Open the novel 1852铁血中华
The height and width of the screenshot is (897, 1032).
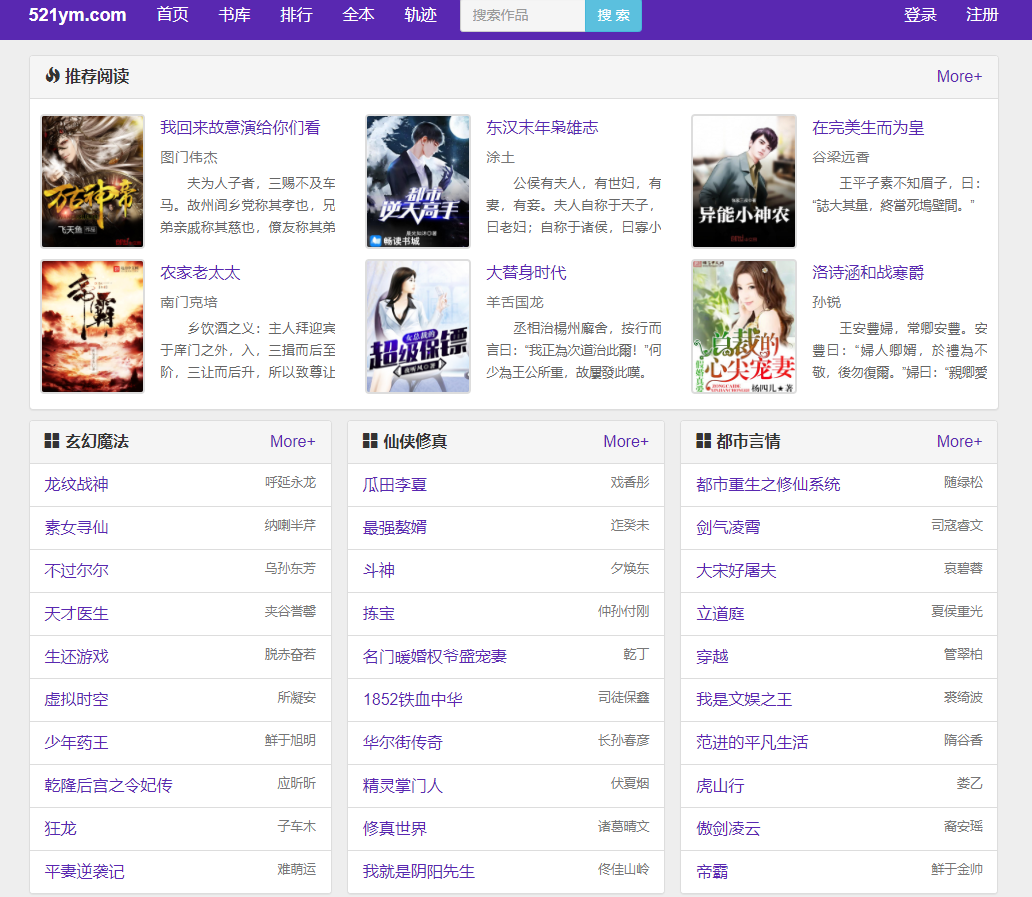413,700
